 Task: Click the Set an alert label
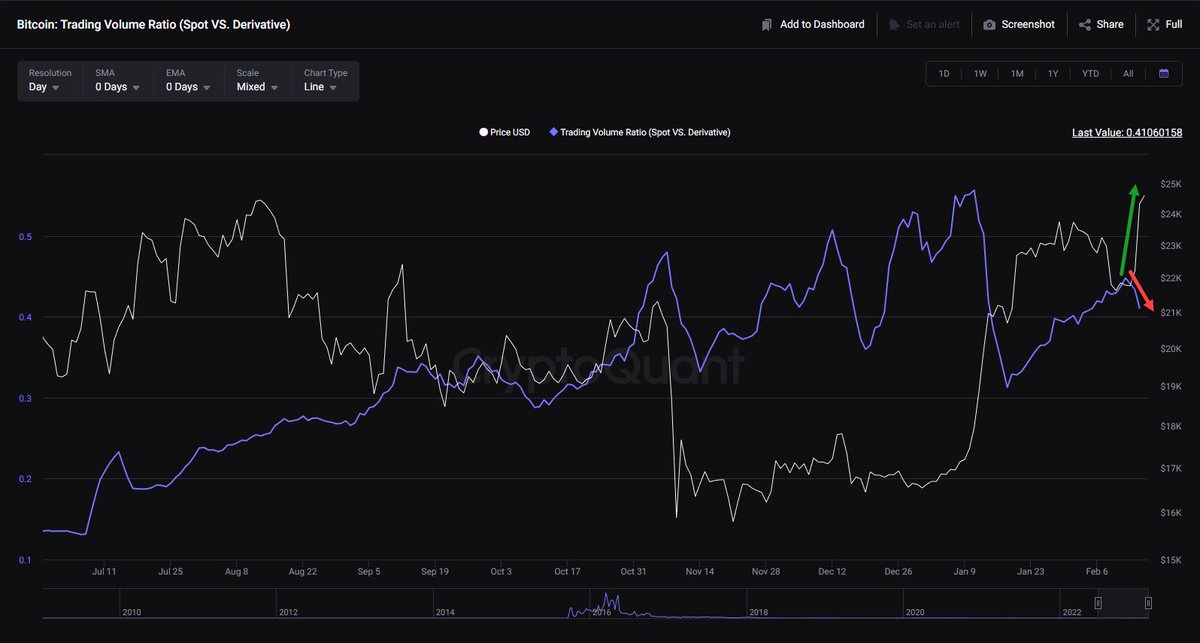[x=933, y=24]
